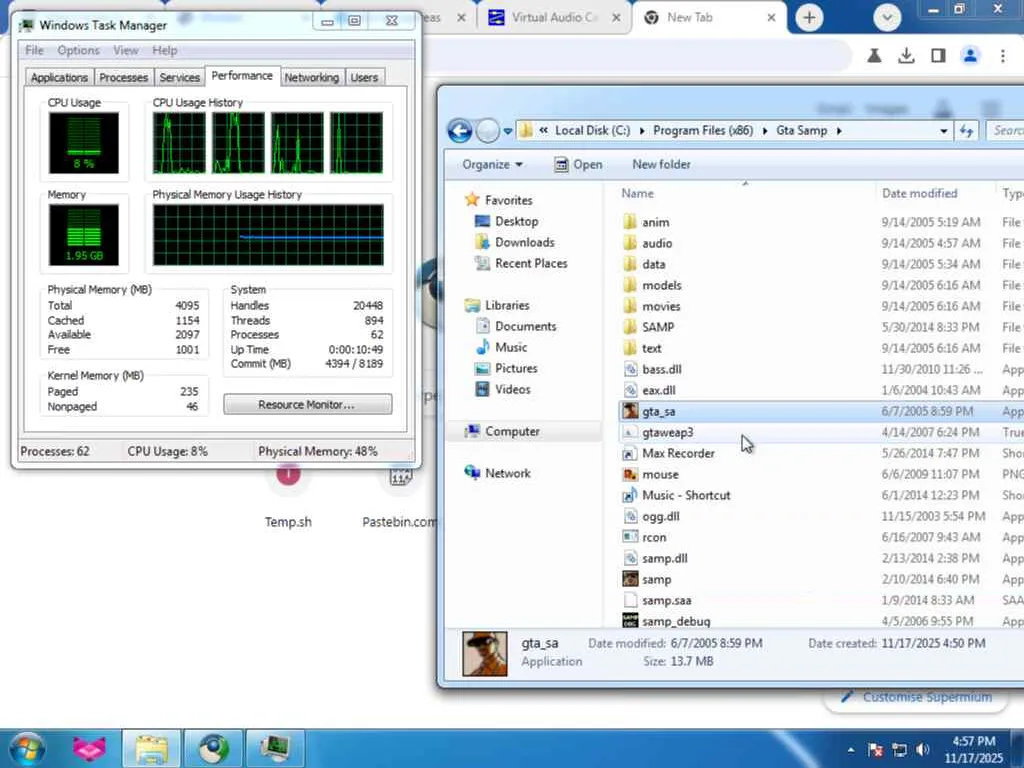Image resolution: width=1024 pixels, height=768 pixels.
Task: Select the gtaweap3 file icon
Action: (x=630, y=432)
